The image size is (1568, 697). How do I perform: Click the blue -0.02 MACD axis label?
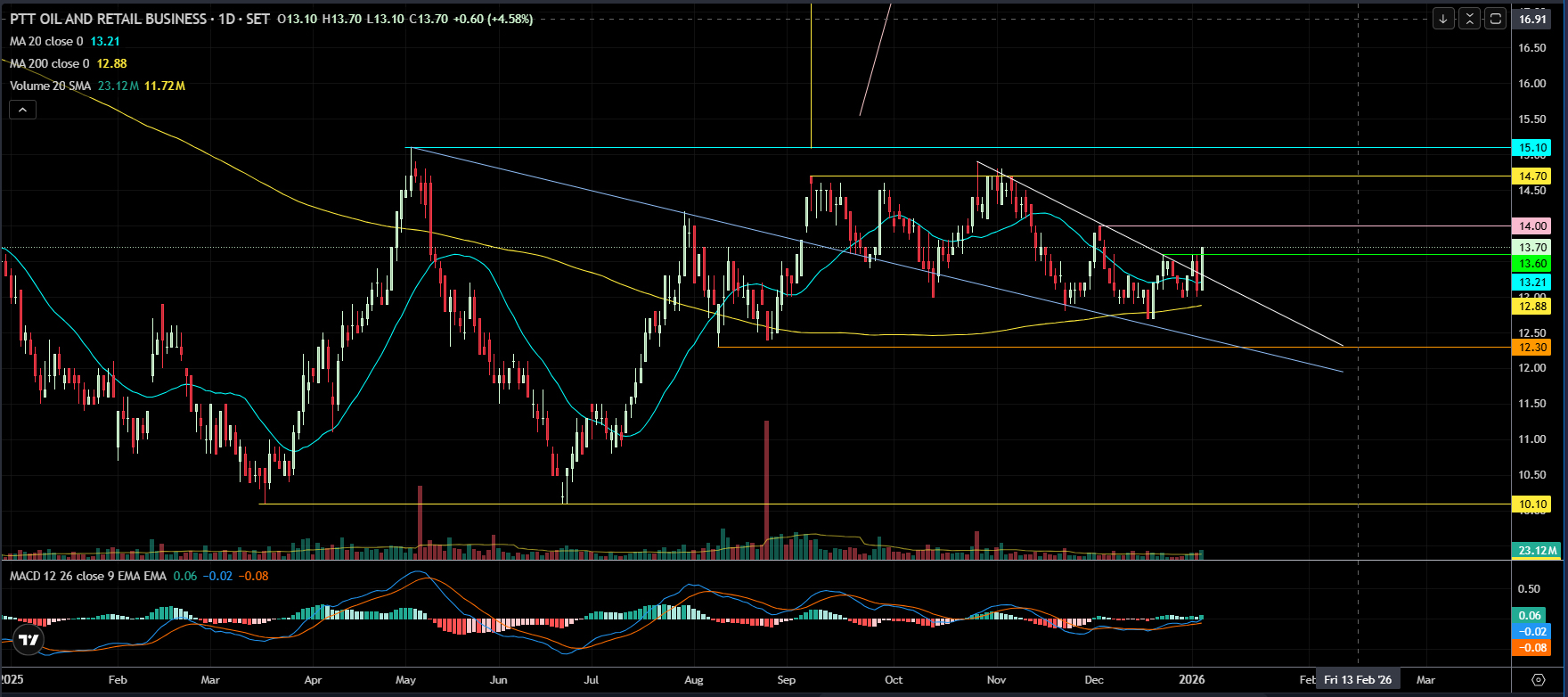[1531, 632]
